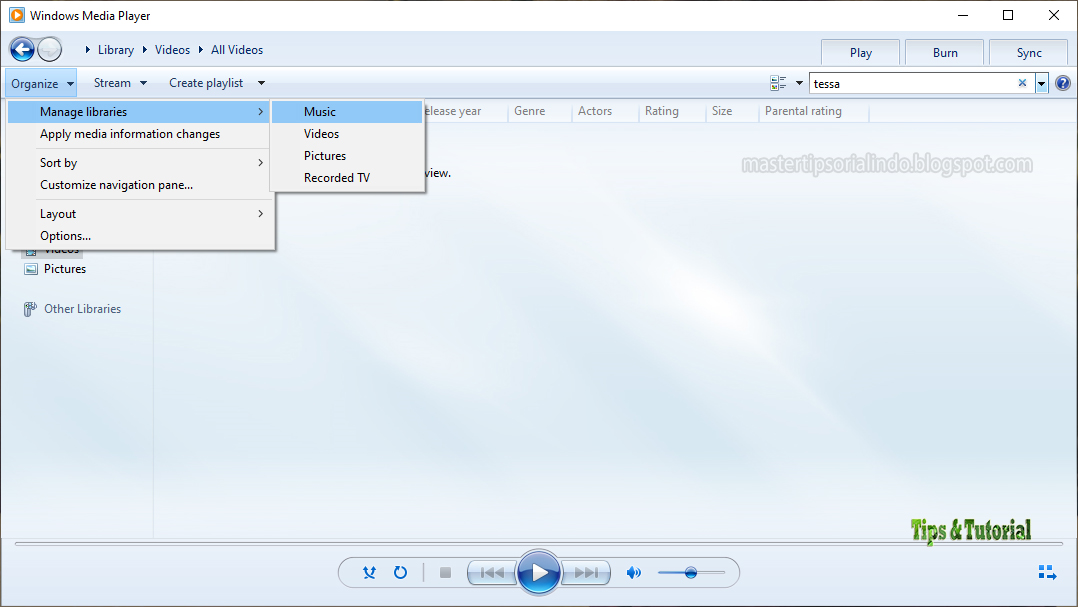Screen dimensions: 1078x607
Task: Choose Apply media information changes
Action: pos(138,133)
